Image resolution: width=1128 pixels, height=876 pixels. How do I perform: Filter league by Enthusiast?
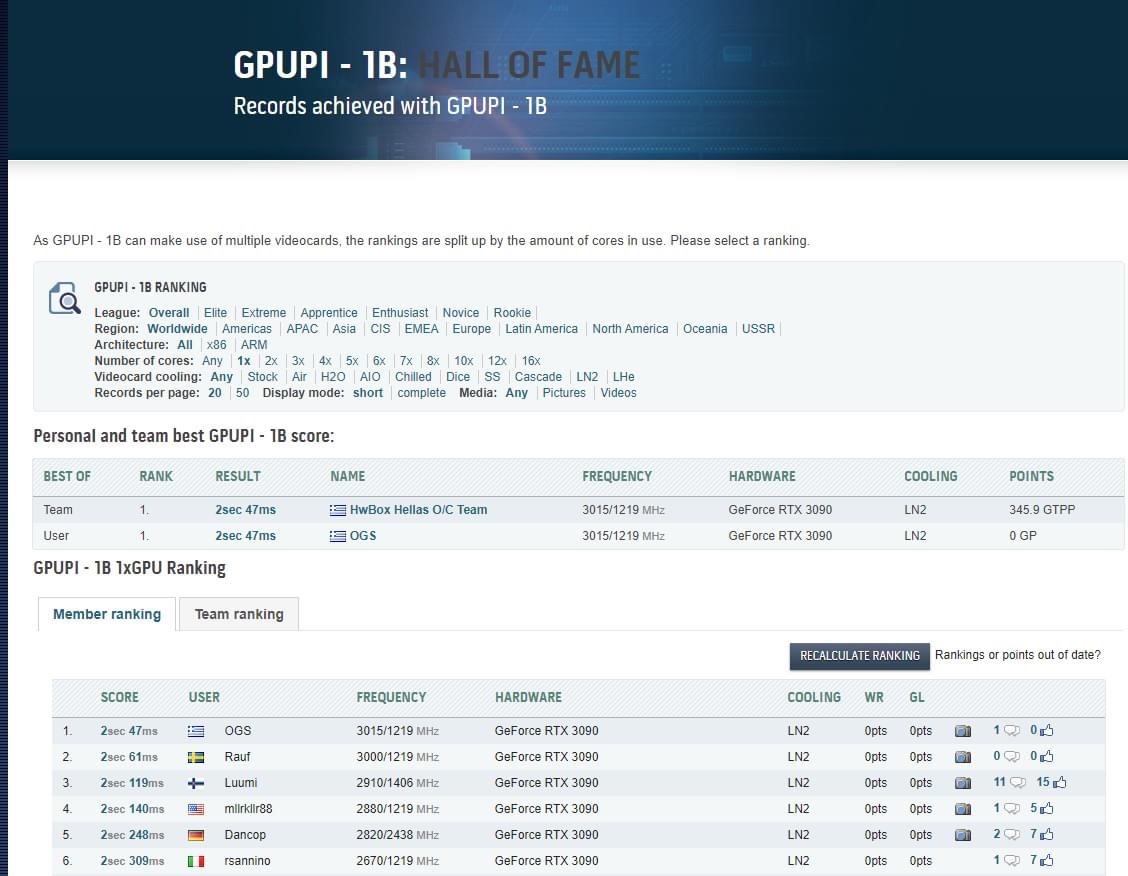(x=400, y=313)
